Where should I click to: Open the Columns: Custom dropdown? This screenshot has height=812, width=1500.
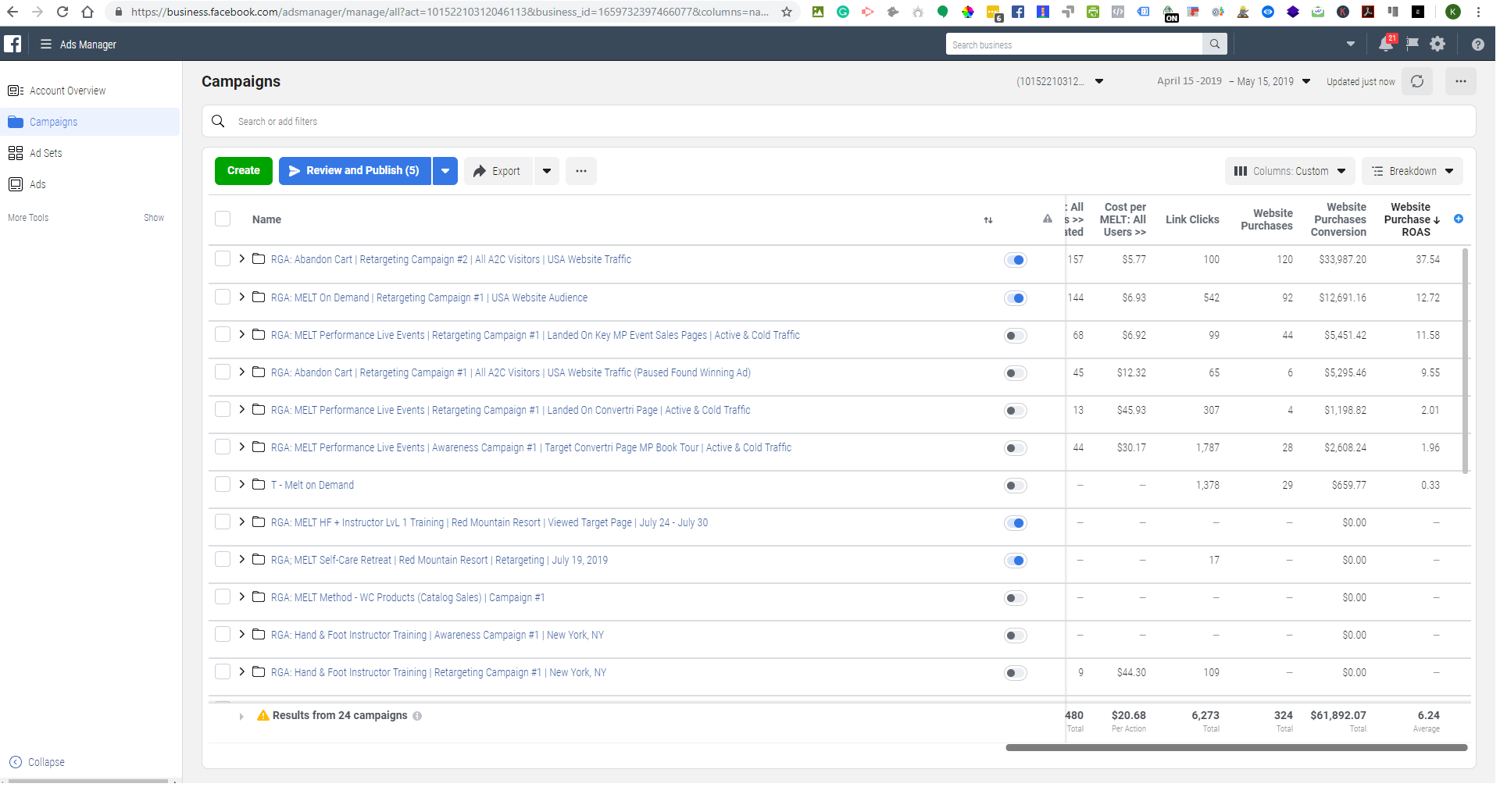coord(1290,171)
